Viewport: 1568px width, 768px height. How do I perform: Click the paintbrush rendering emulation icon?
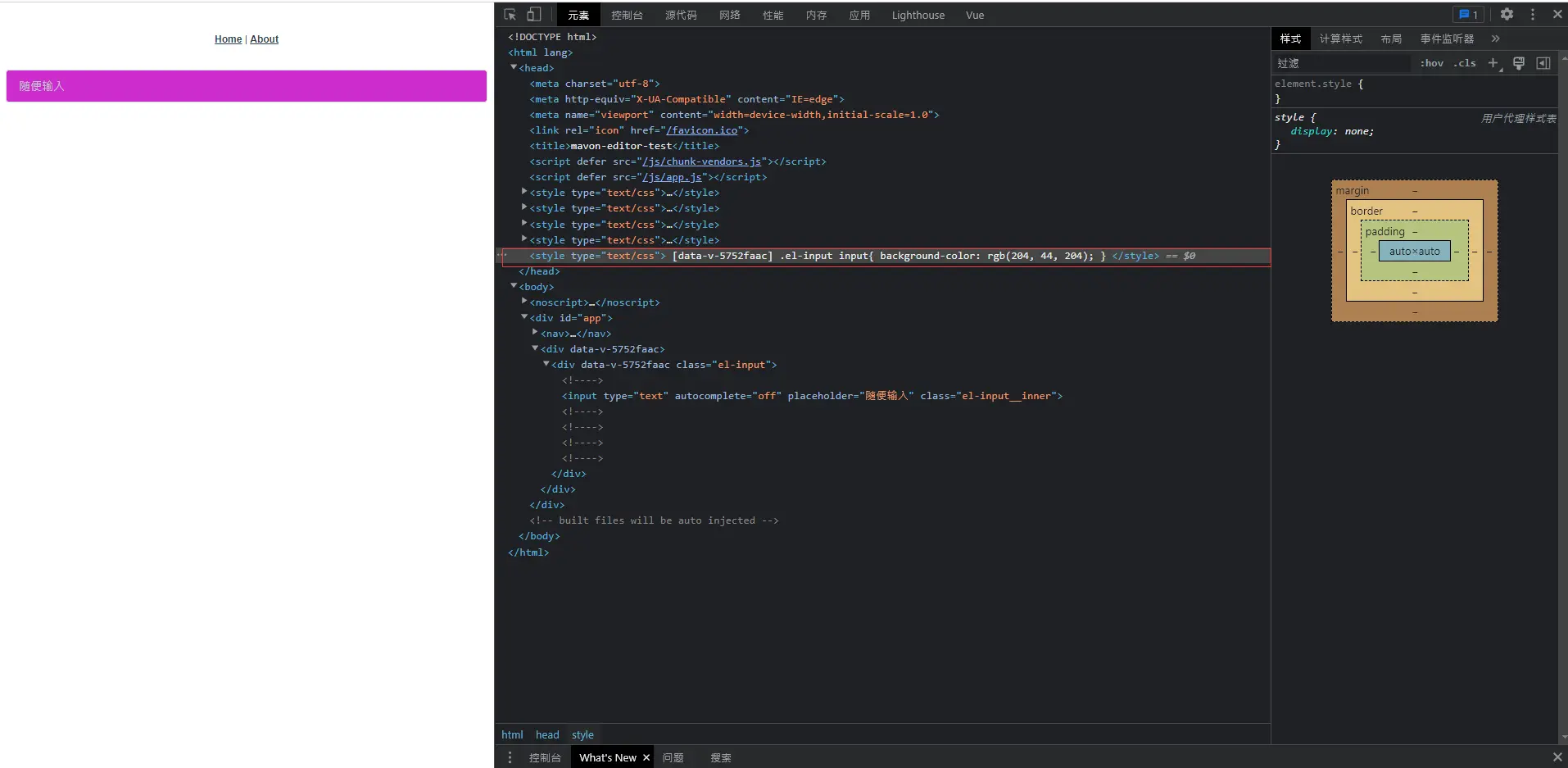pyautogui.click(x=1519, y=63)
